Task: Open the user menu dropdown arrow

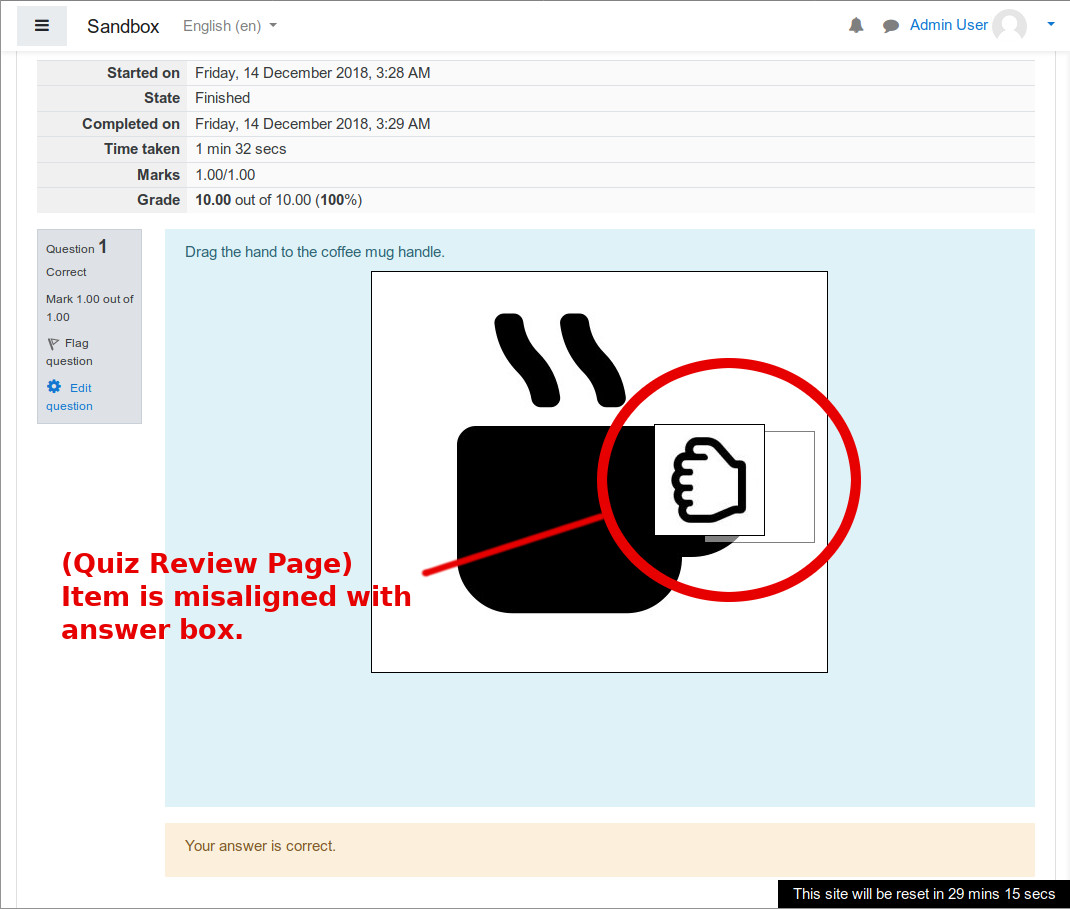Action: tap(1051, 25)
